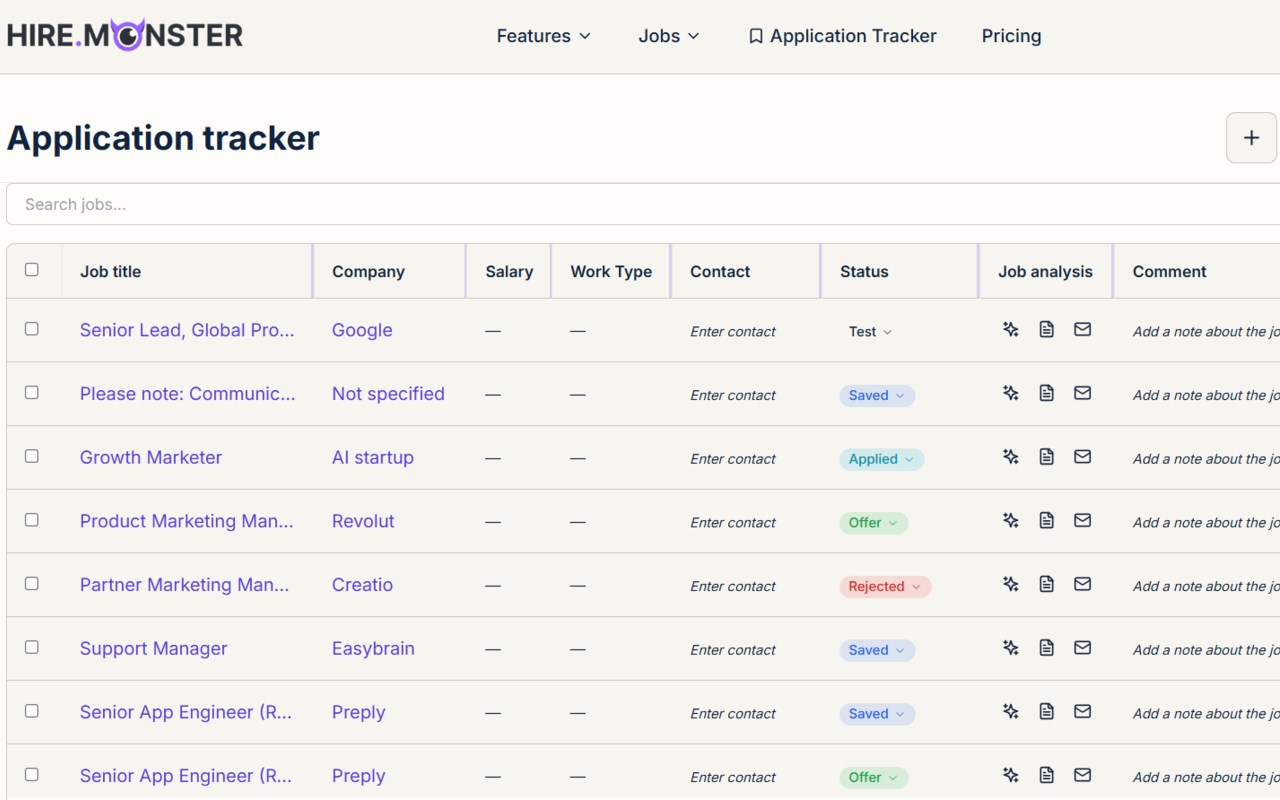Open the Rejected status dropdown for Creatio
The image size is (1280, 800).
(x=885, y=587)
